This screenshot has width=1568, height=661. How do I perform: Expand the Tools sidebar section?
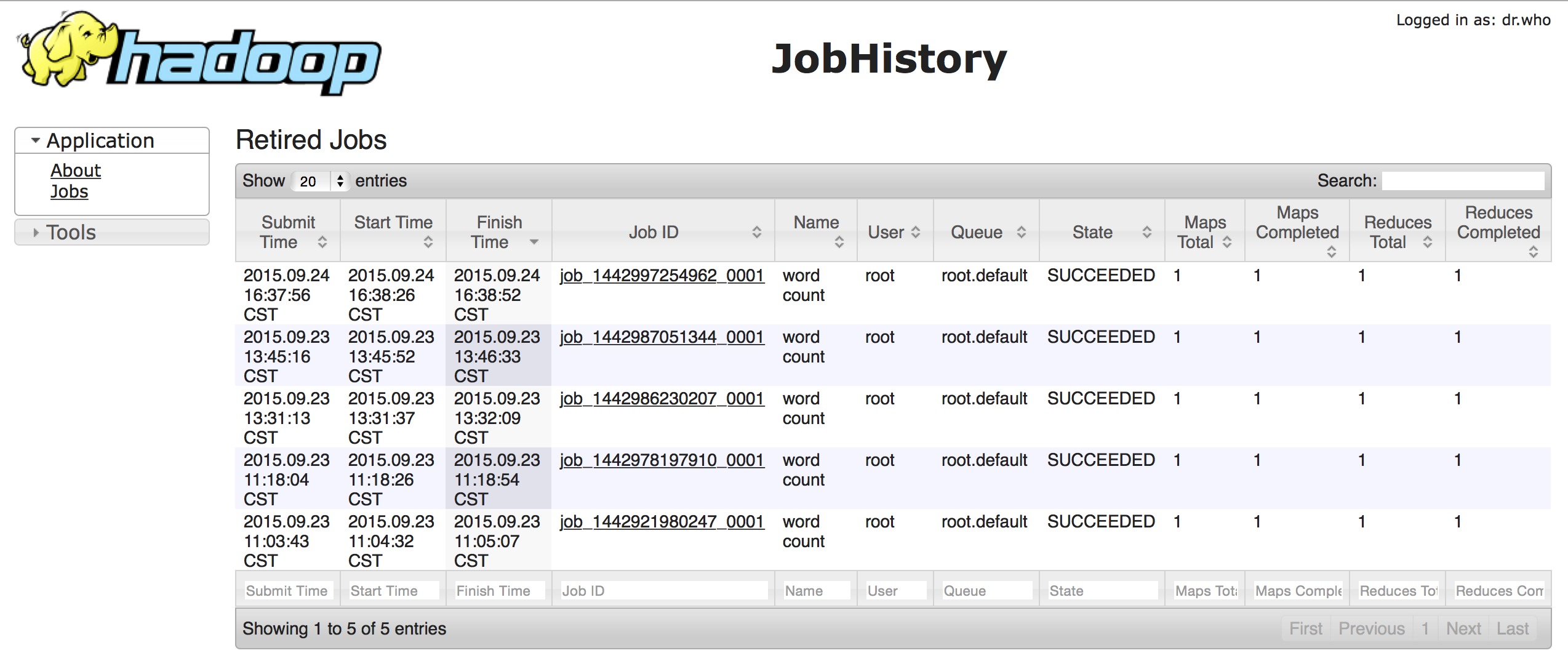112,232
